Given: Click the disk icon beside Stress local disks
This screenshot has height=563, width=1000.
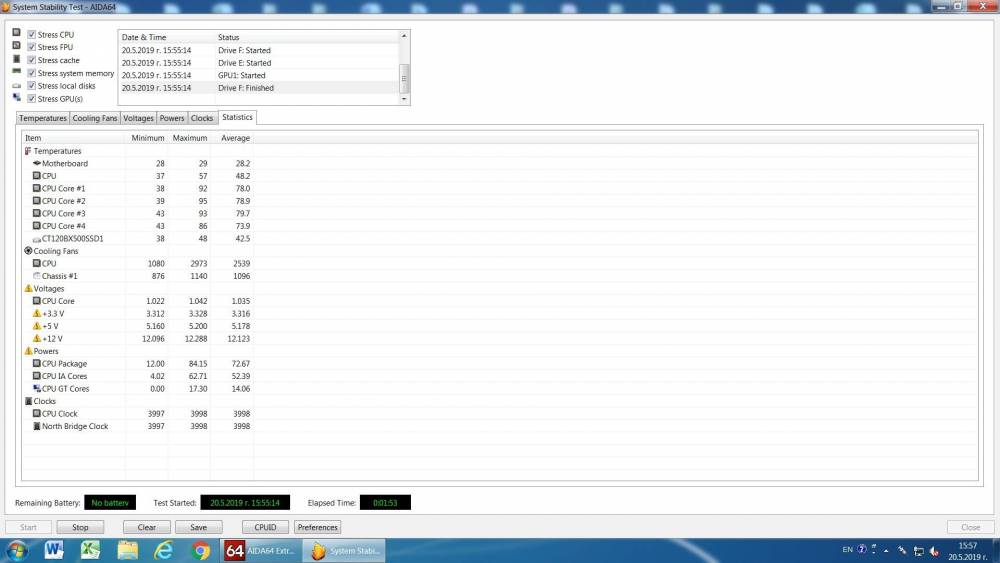Looking at the screenshot, I should point(17,85).
